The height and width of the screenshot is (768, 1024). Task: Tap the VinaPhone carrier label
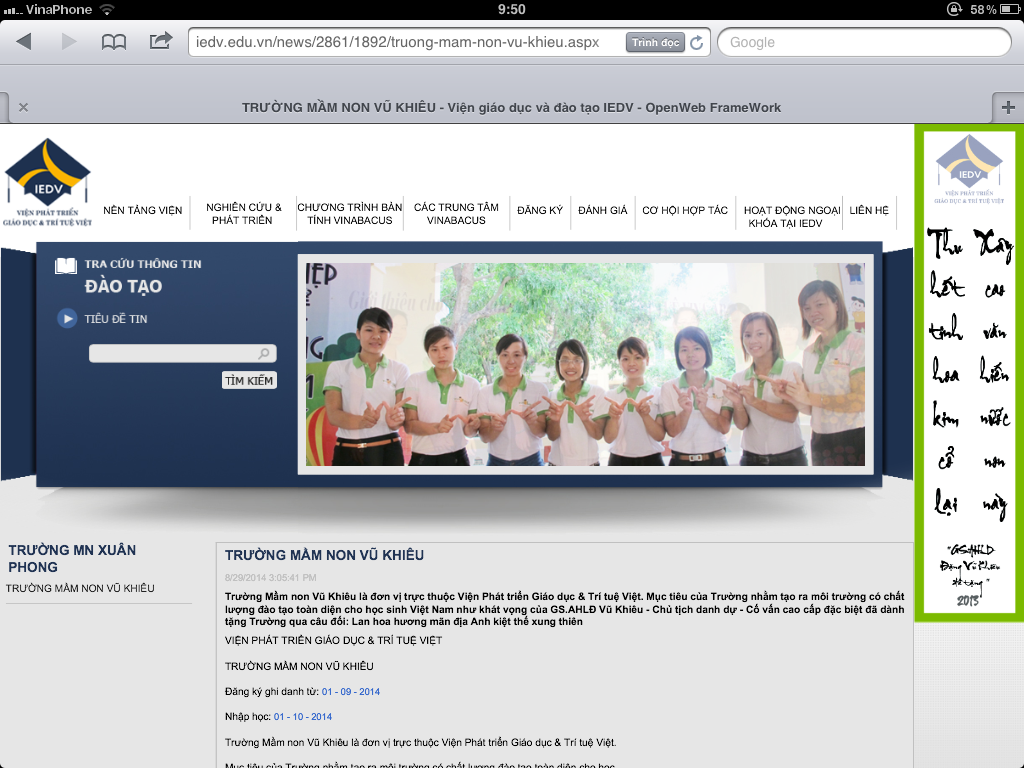(x=59, y=9)
